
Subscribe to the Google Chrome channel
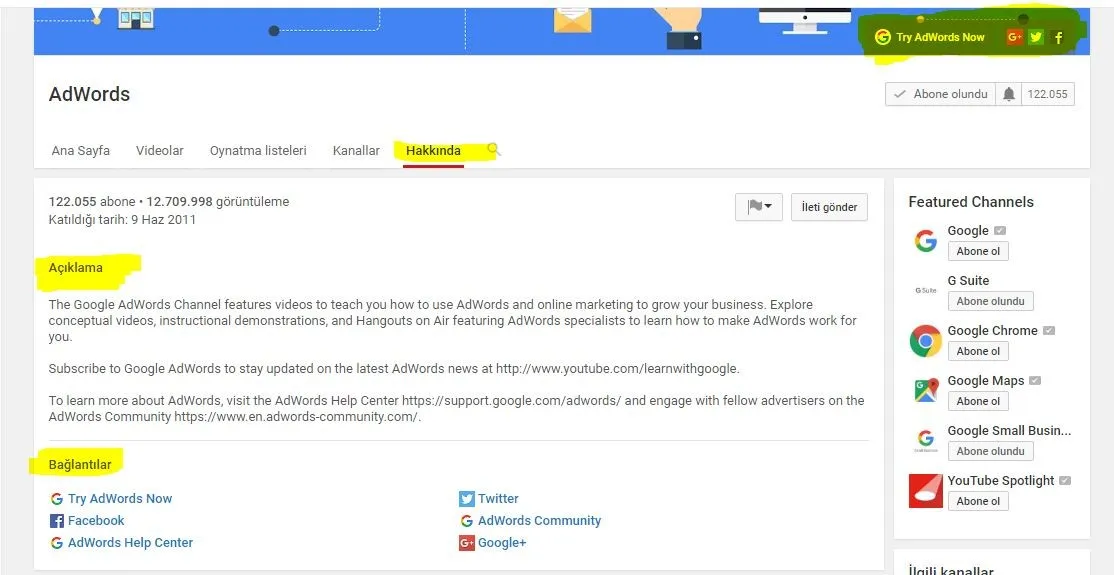pos(978,351)
